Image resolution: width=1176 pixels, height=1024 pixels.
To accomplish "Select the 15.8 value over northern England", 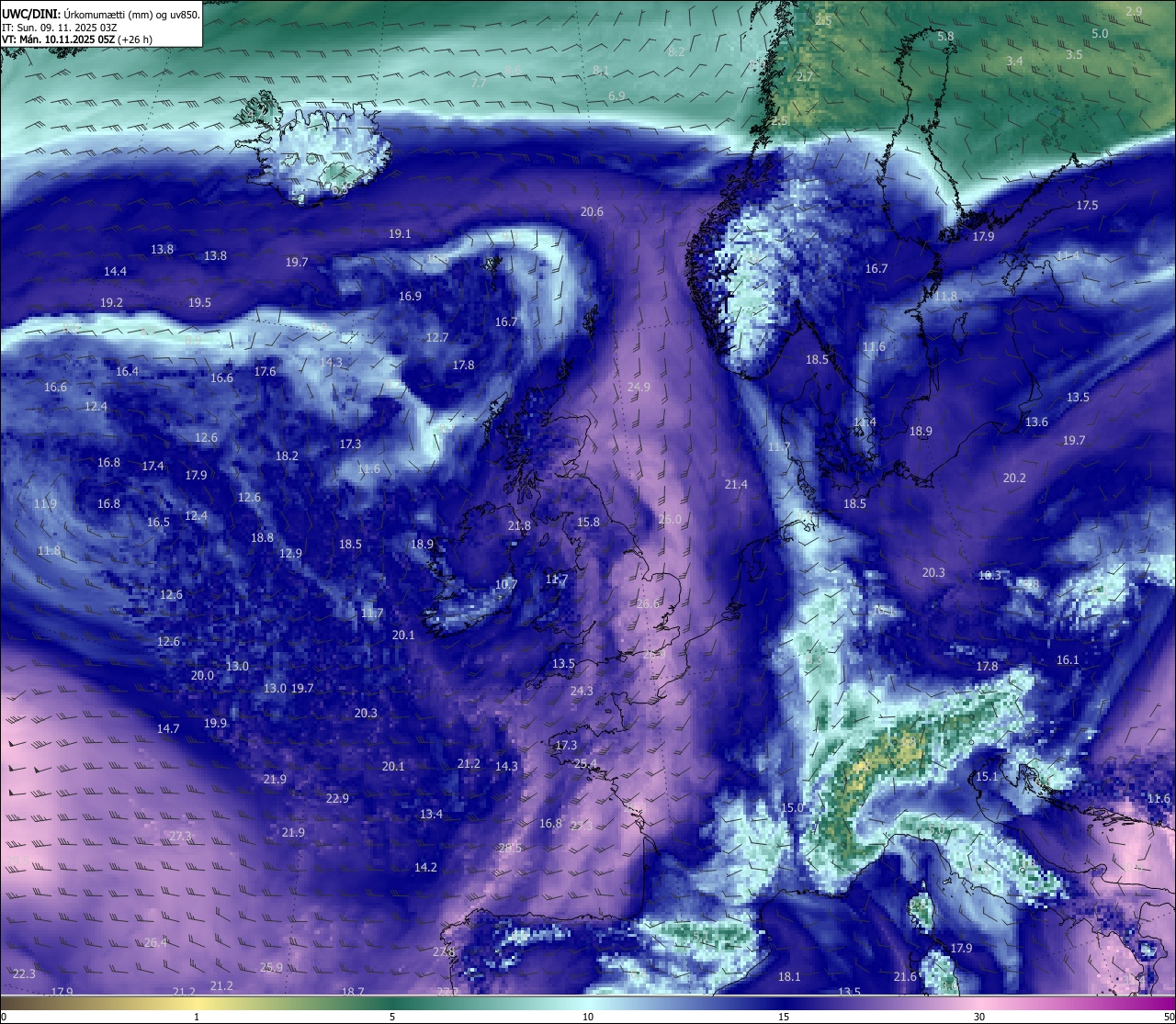I will [588, 522].
